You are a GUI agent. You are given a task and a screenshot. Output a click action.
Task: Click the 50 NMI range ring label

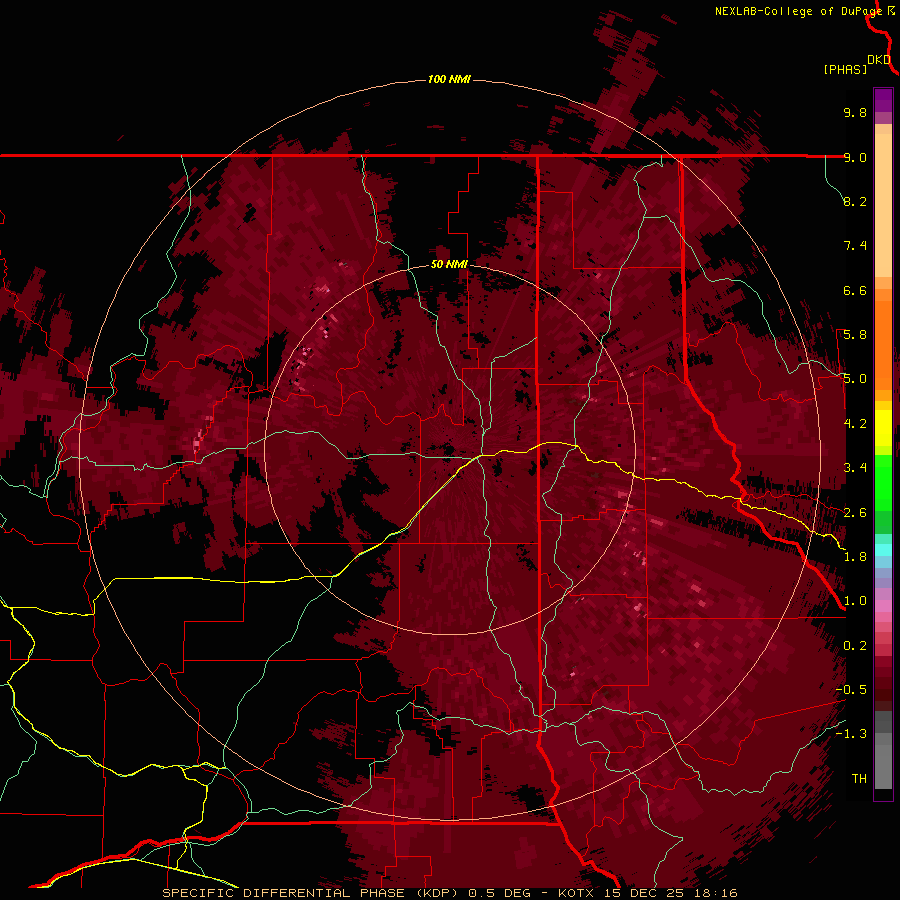click(x=449, y=264)
